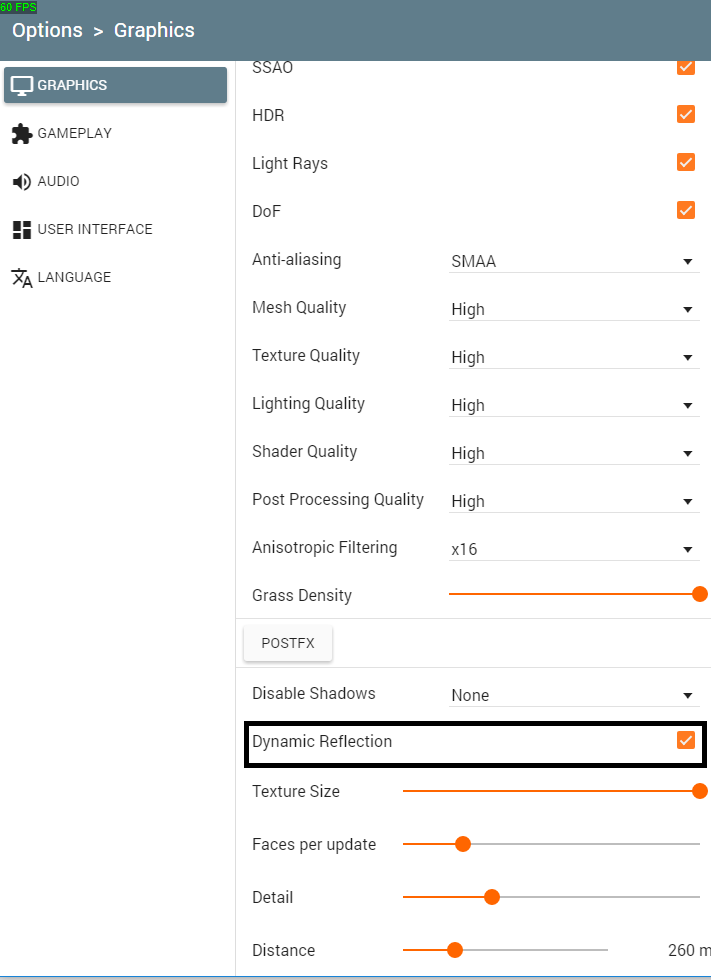711x980 pixels.
Task: Open the Anti-aliasing SMAA dropdown
Action: (x=574, y=261)
